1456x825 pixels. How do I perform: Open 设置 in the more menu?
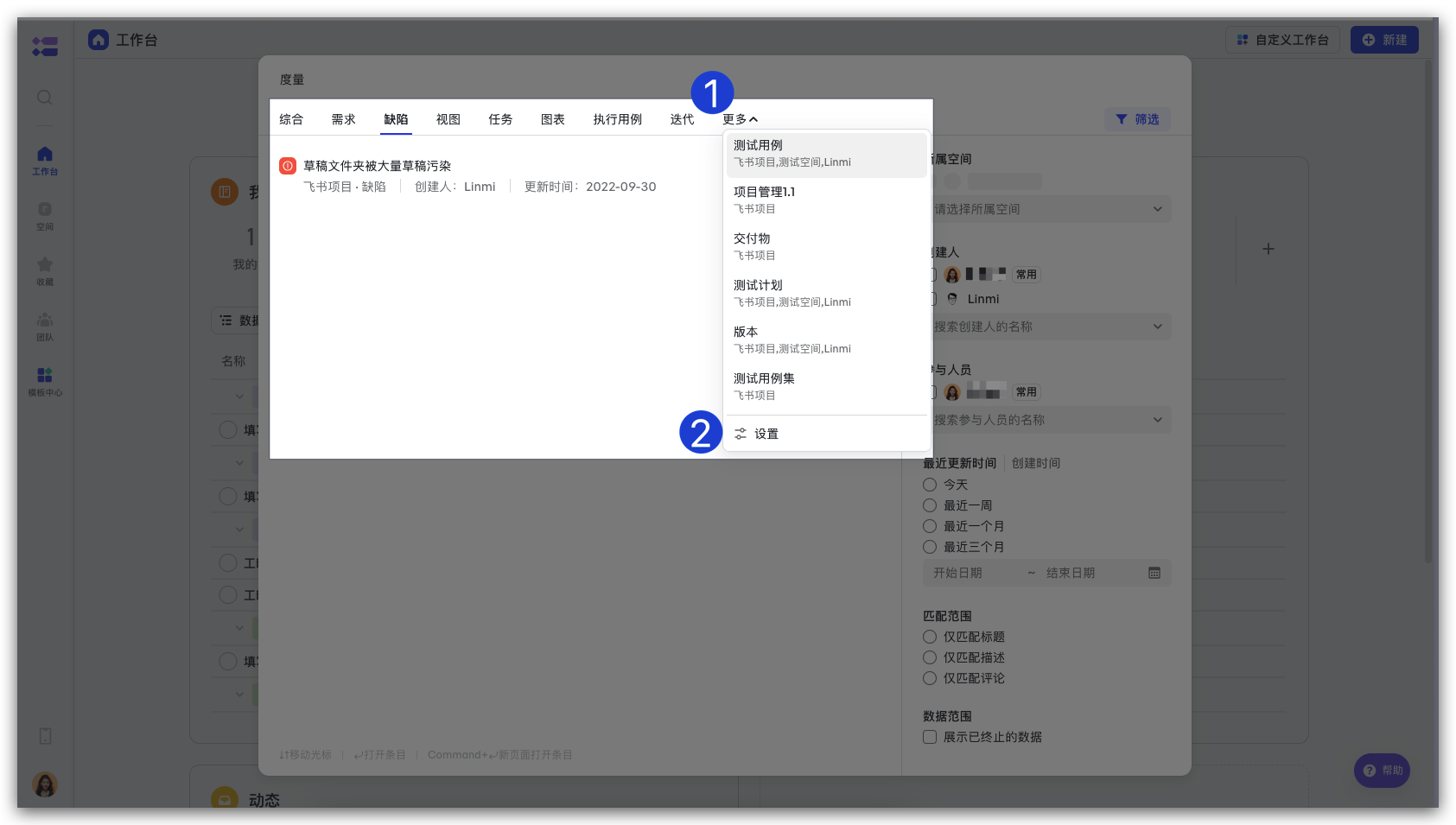click(x=827, y=434)
